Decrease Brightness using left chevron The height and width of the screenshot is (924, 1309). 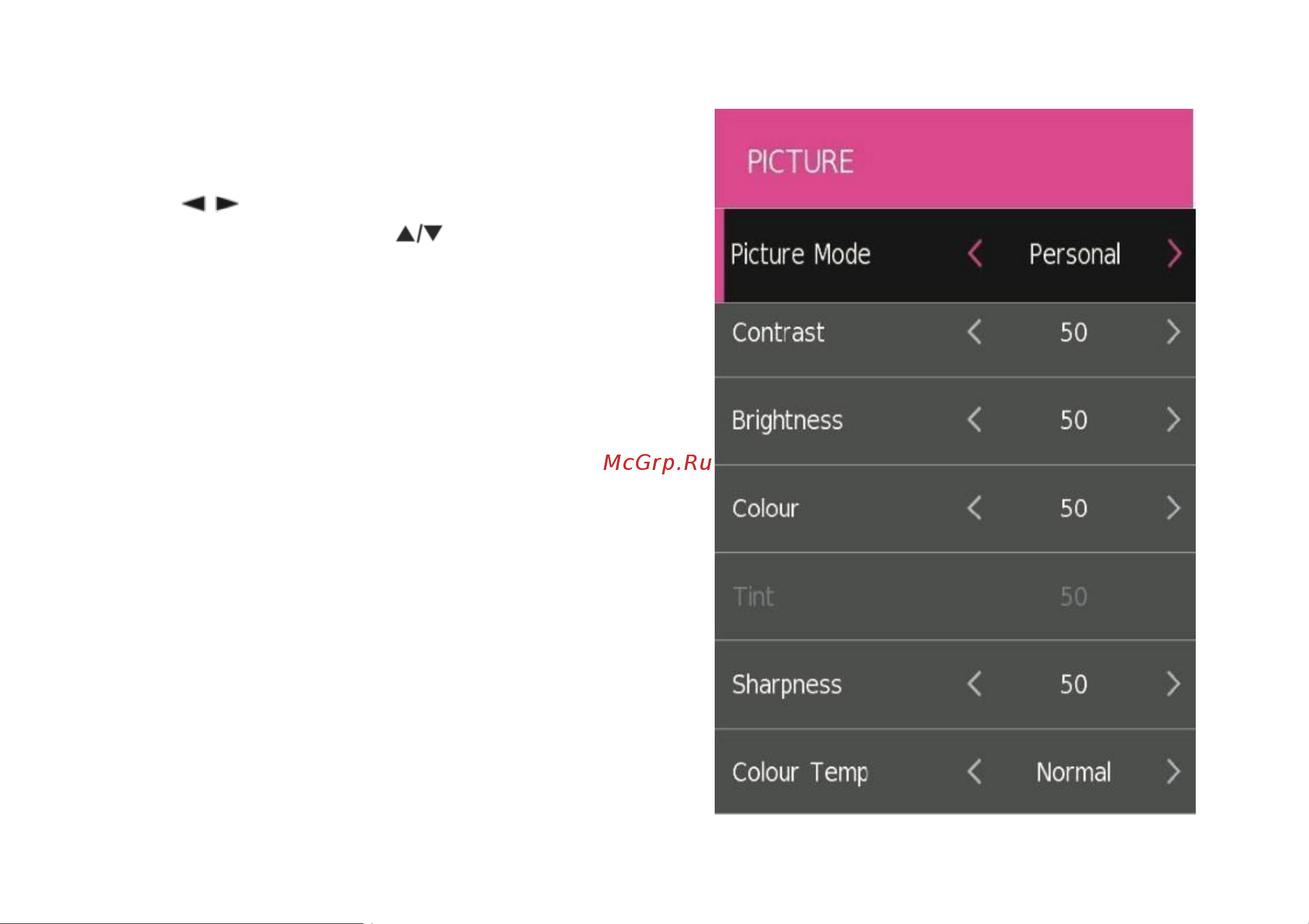tap(975, 419)
